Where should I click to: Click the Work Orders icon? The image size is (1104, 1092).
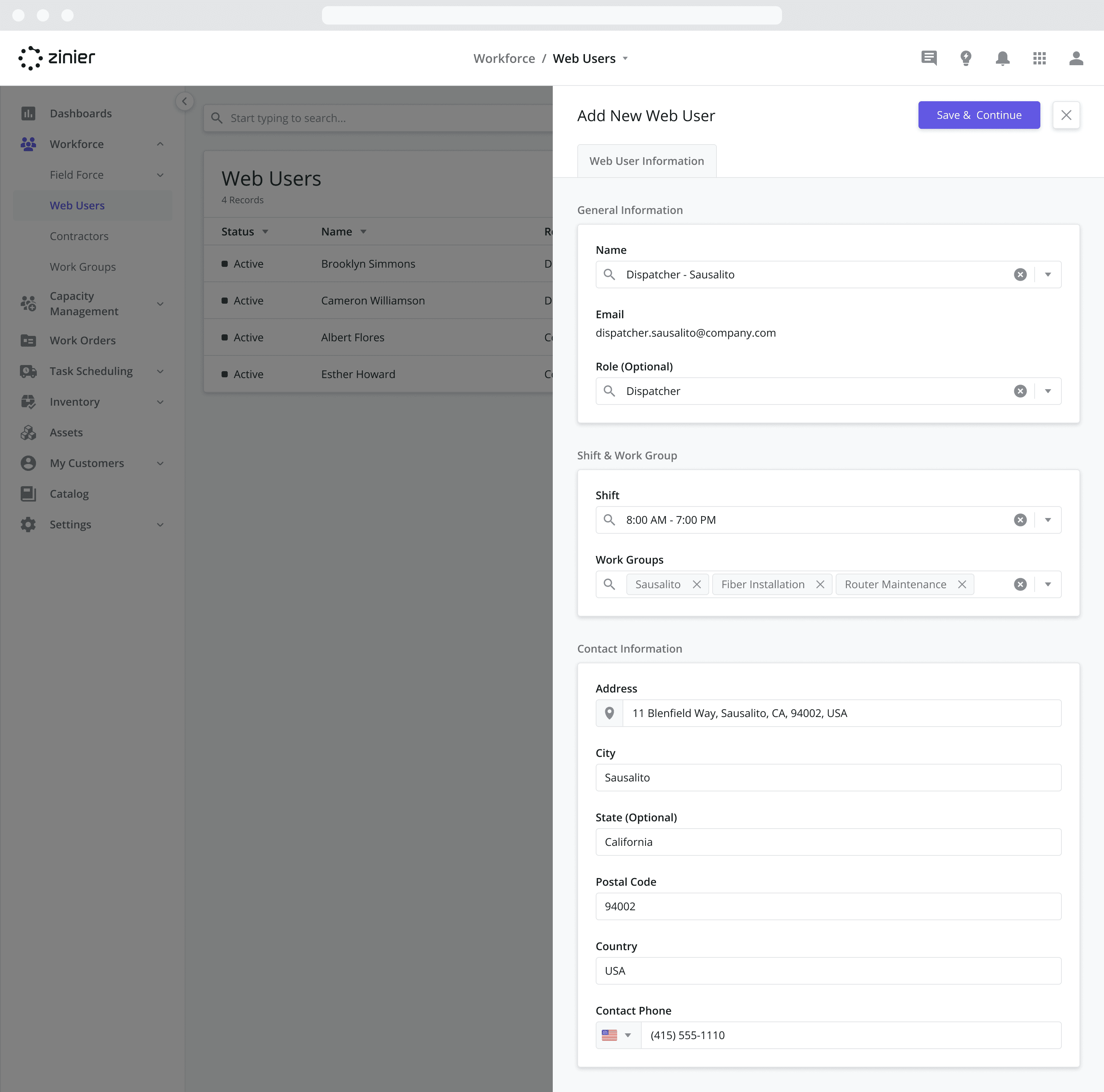[x=28, y=340]
